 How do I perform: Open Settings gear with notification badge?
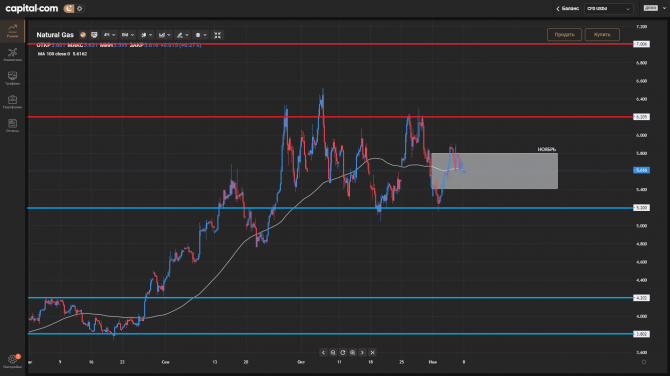tap(12, 361)
